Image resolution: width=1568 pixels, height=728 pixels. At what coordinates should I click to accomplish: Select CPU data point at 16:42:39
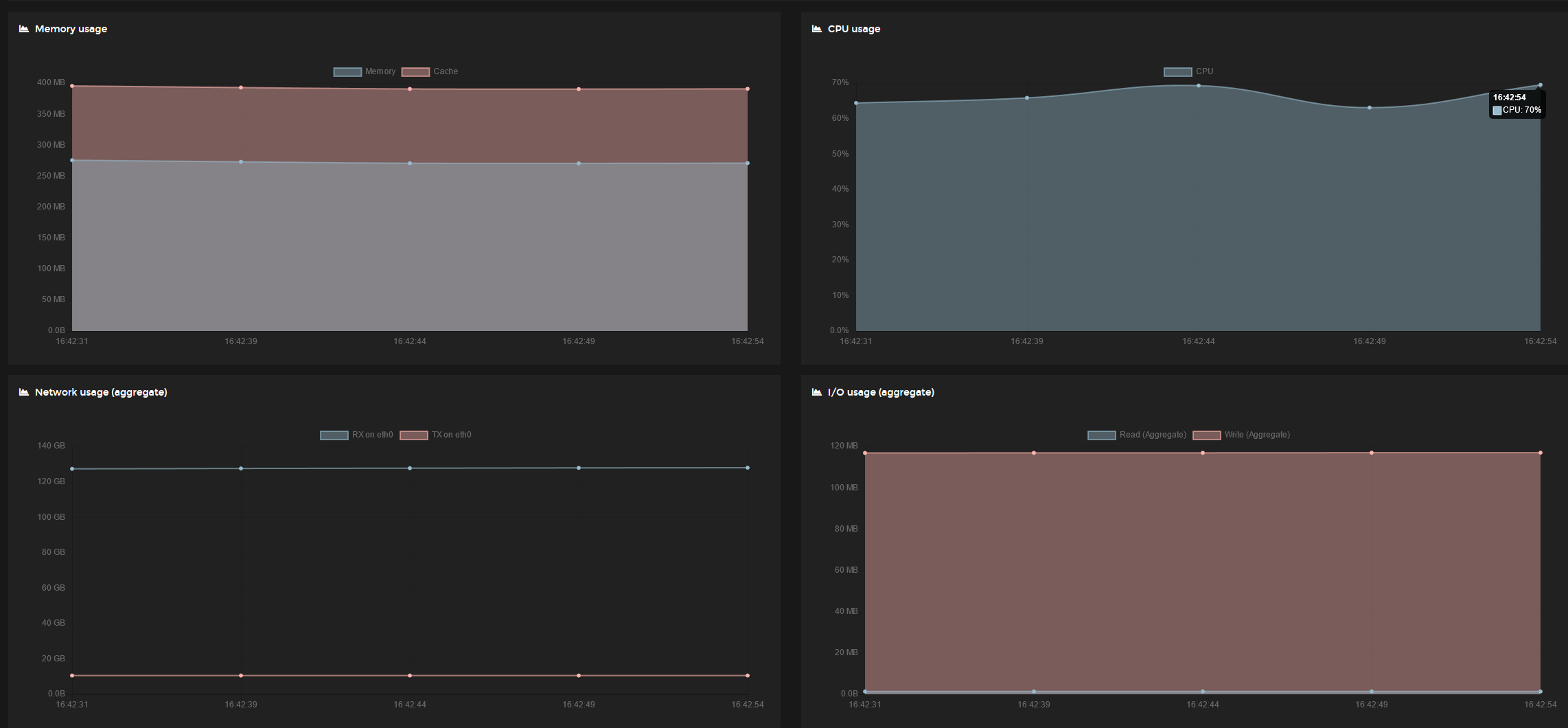pos(1027,98)
